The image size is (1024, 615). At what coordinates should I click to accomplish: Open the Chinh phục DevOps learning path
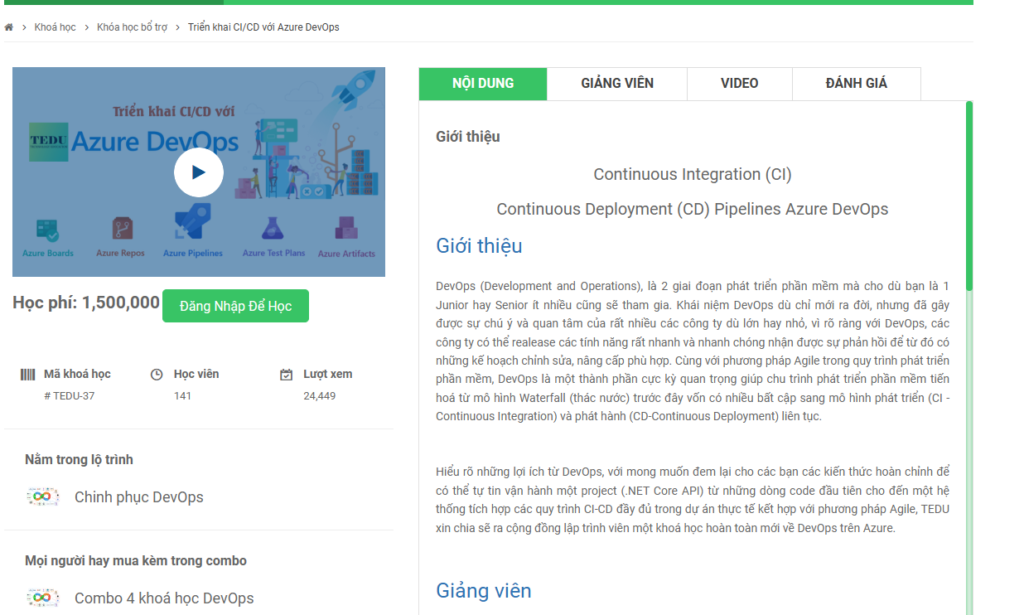(138, 497)
